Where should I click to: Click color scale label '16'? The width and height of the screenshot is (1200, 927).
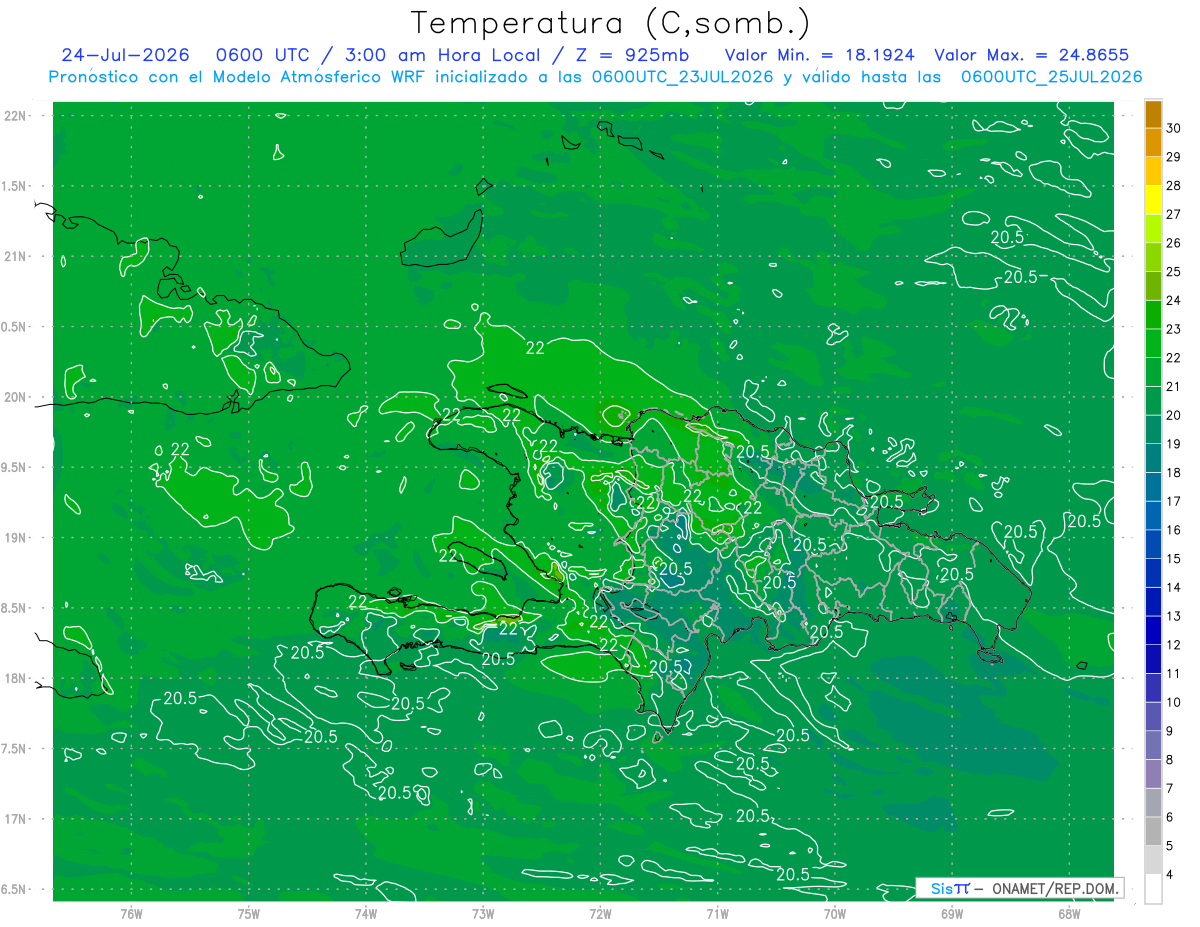coord(1174,530)
